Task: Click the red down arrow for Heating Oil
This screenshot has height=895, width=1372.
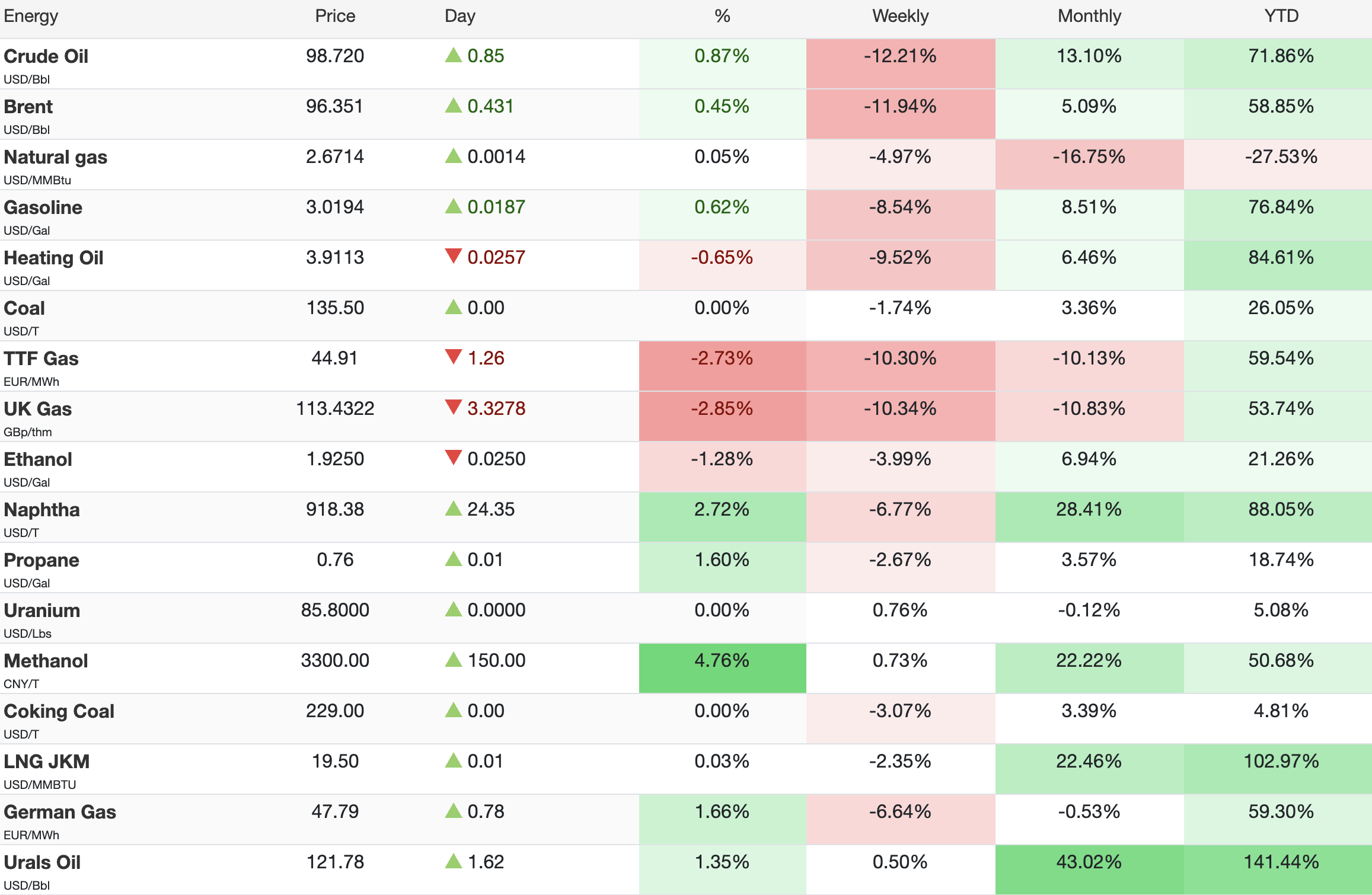Action: click(454, 257)
